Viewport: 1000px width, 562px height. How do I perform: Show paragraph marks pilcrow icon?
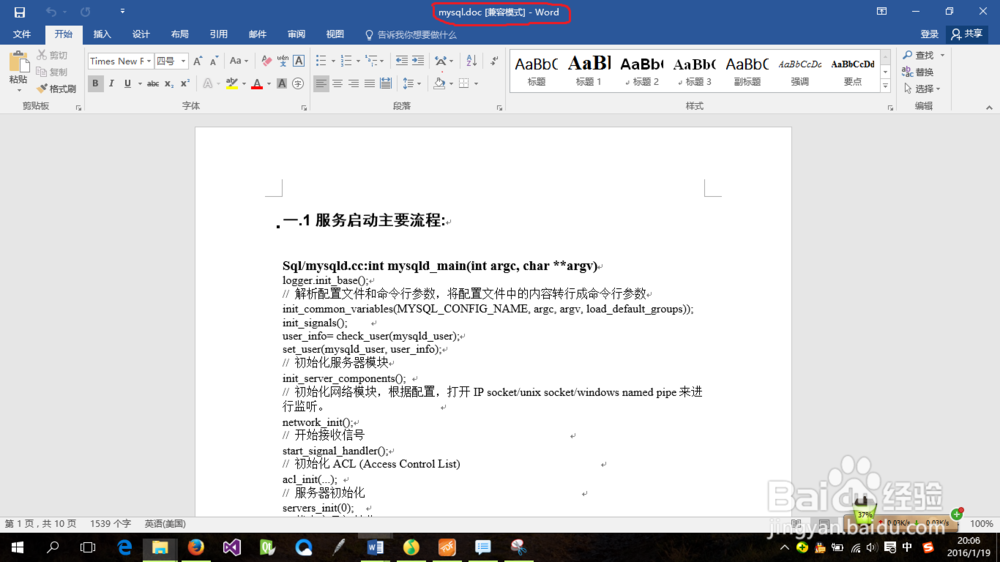pos(494,61)
